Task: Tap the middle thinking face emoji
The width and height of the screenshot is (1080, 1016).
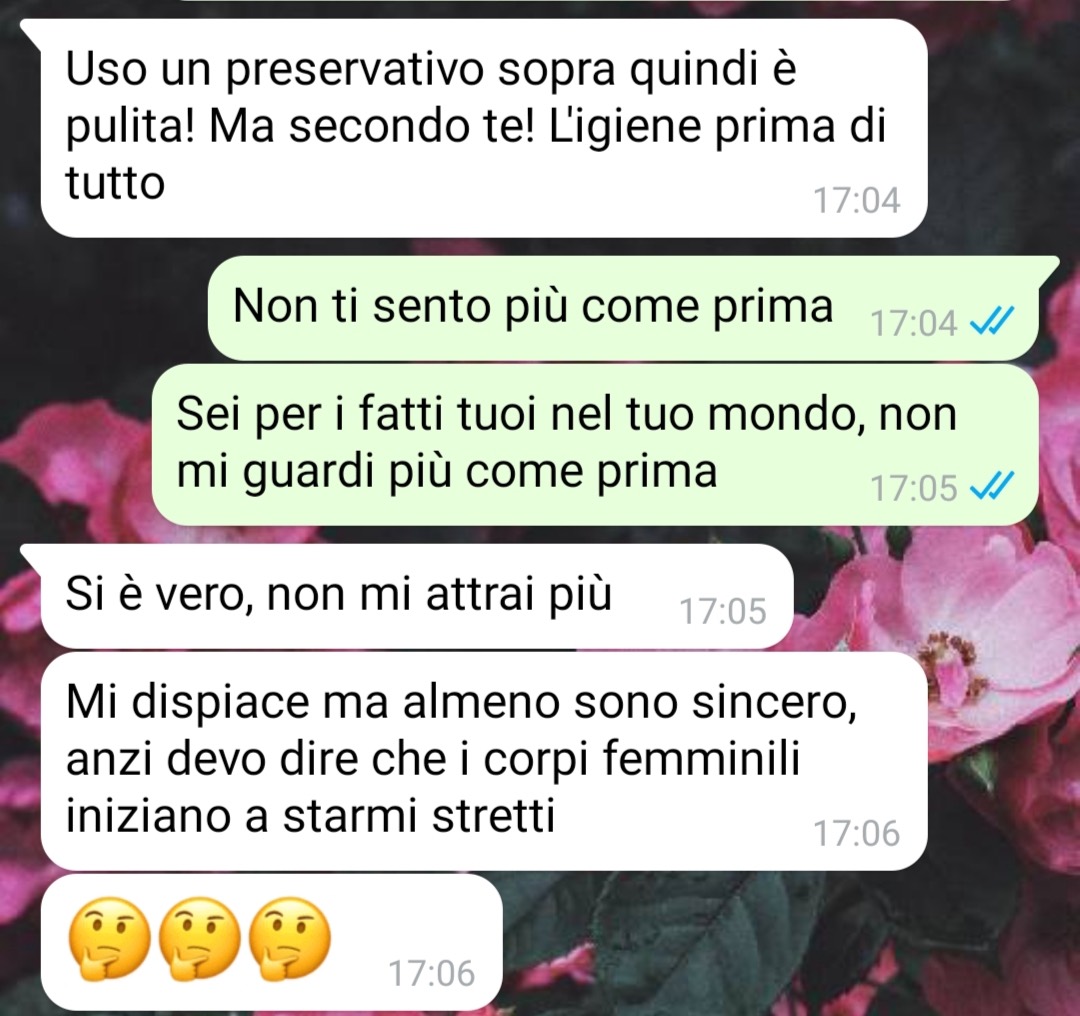Action: (x=200, y=939)
